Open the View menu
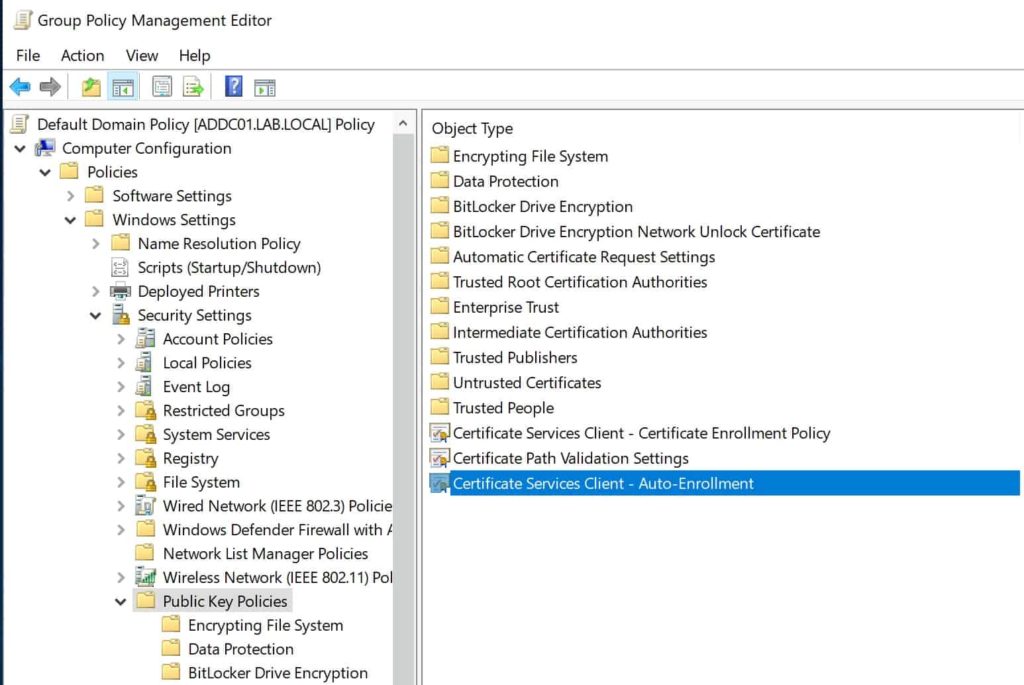1024x685 pixels. pyautogui.click(x=142, y=56)
